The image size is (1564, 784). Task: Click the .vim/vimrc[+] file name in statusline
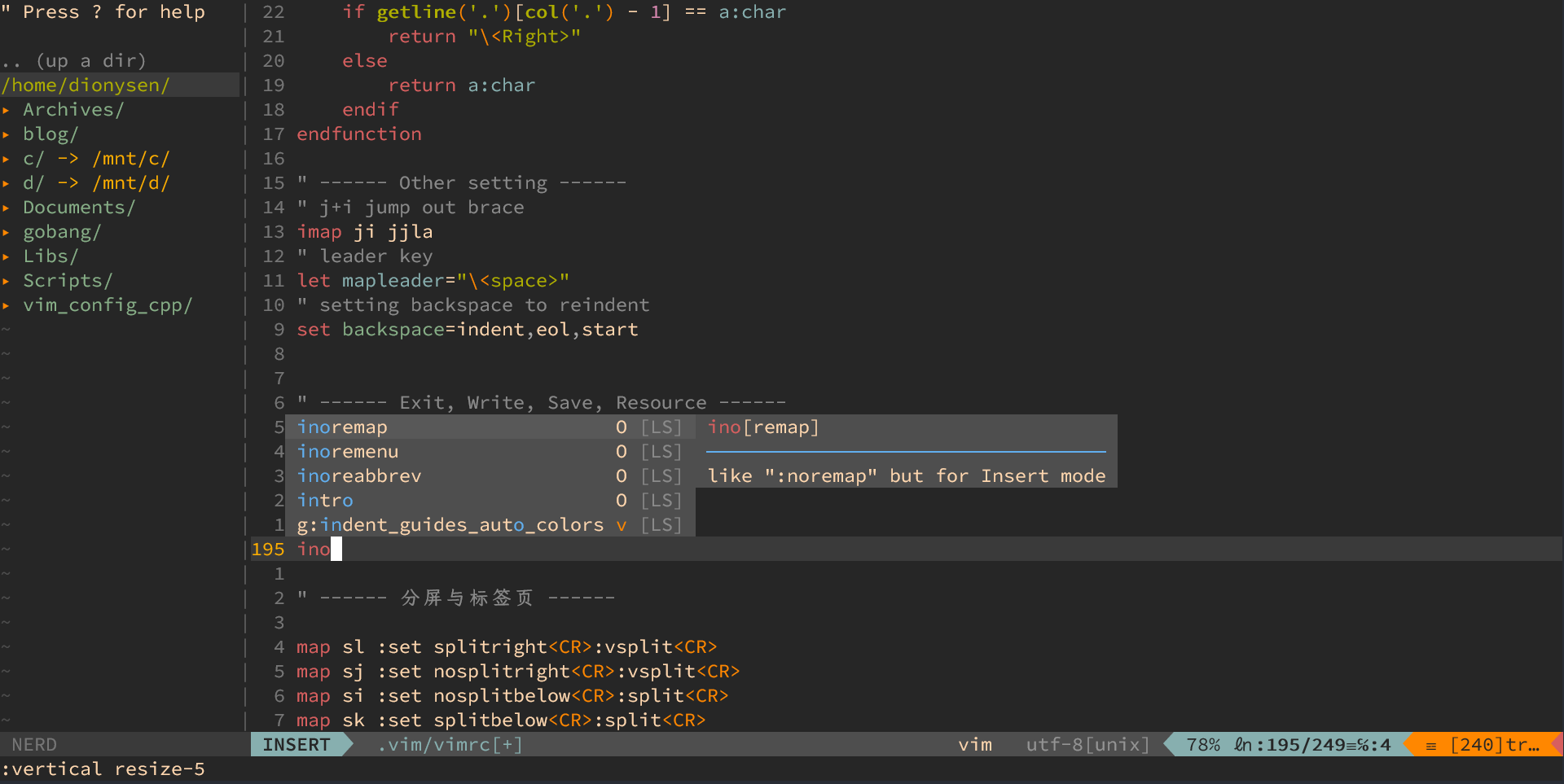coord(450,745)
